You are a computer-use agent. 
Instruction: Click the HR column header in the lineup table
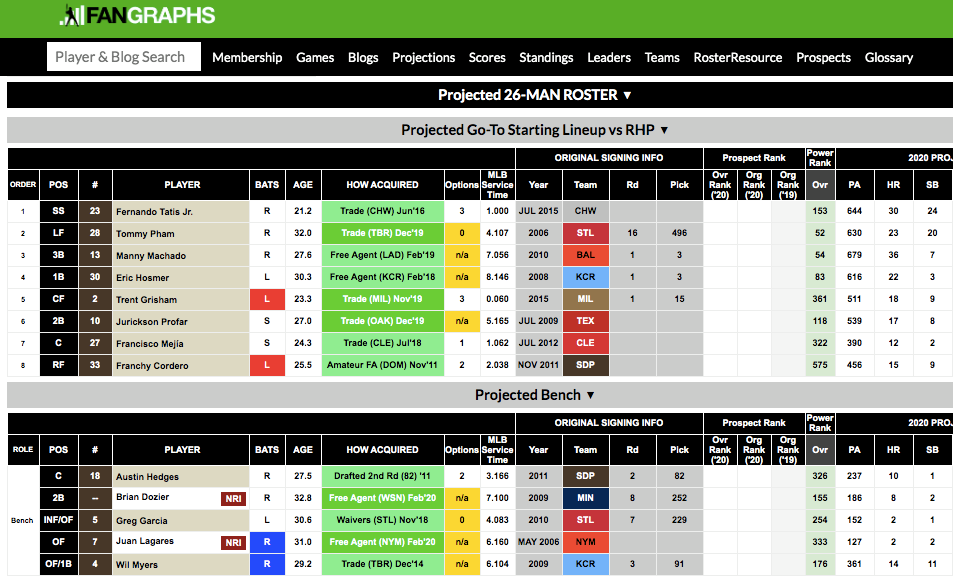(893, 185)
